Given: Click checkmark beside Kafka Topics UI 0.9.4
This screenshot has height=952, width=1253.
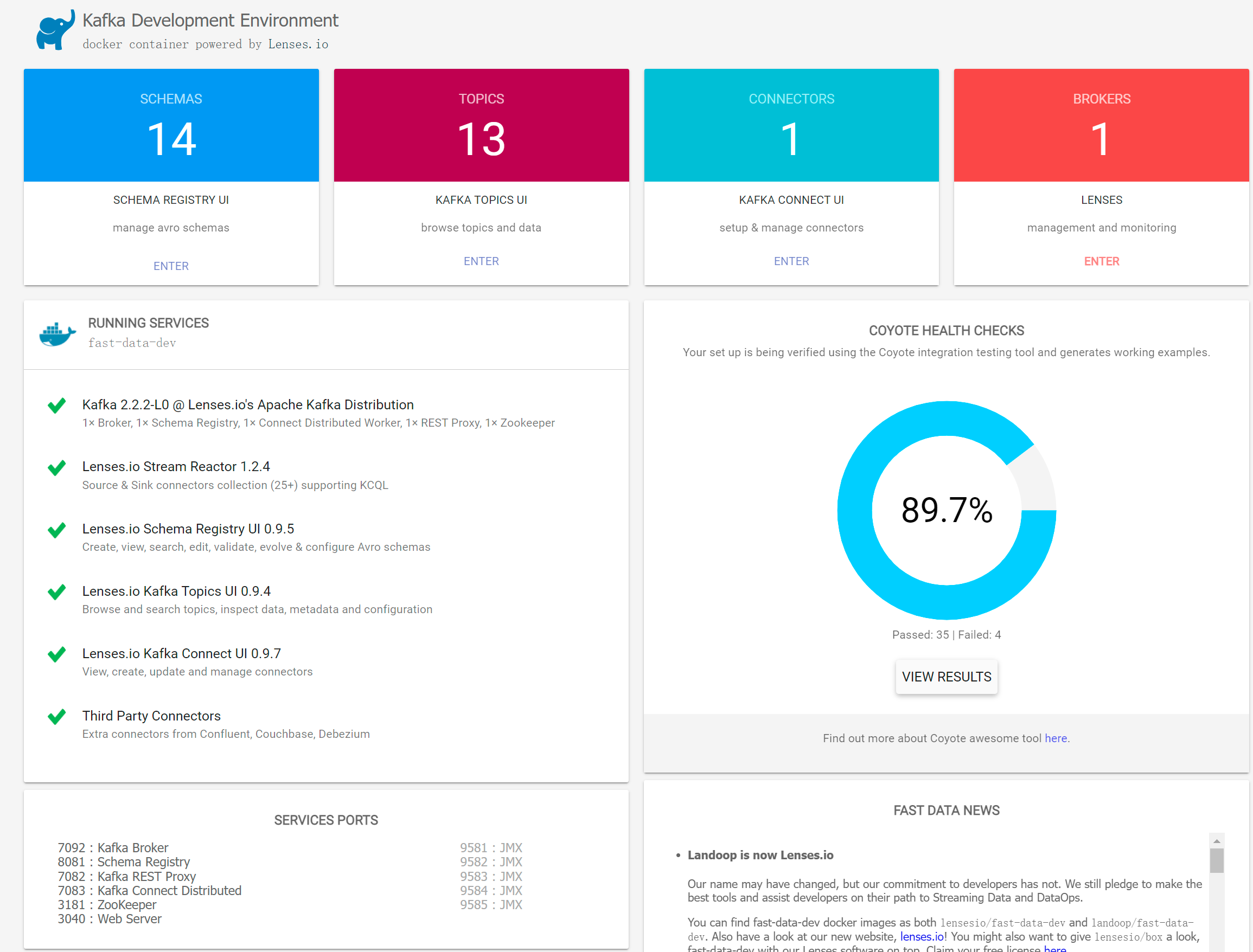Looking at the screenshot, I should [x=57, y=592].
